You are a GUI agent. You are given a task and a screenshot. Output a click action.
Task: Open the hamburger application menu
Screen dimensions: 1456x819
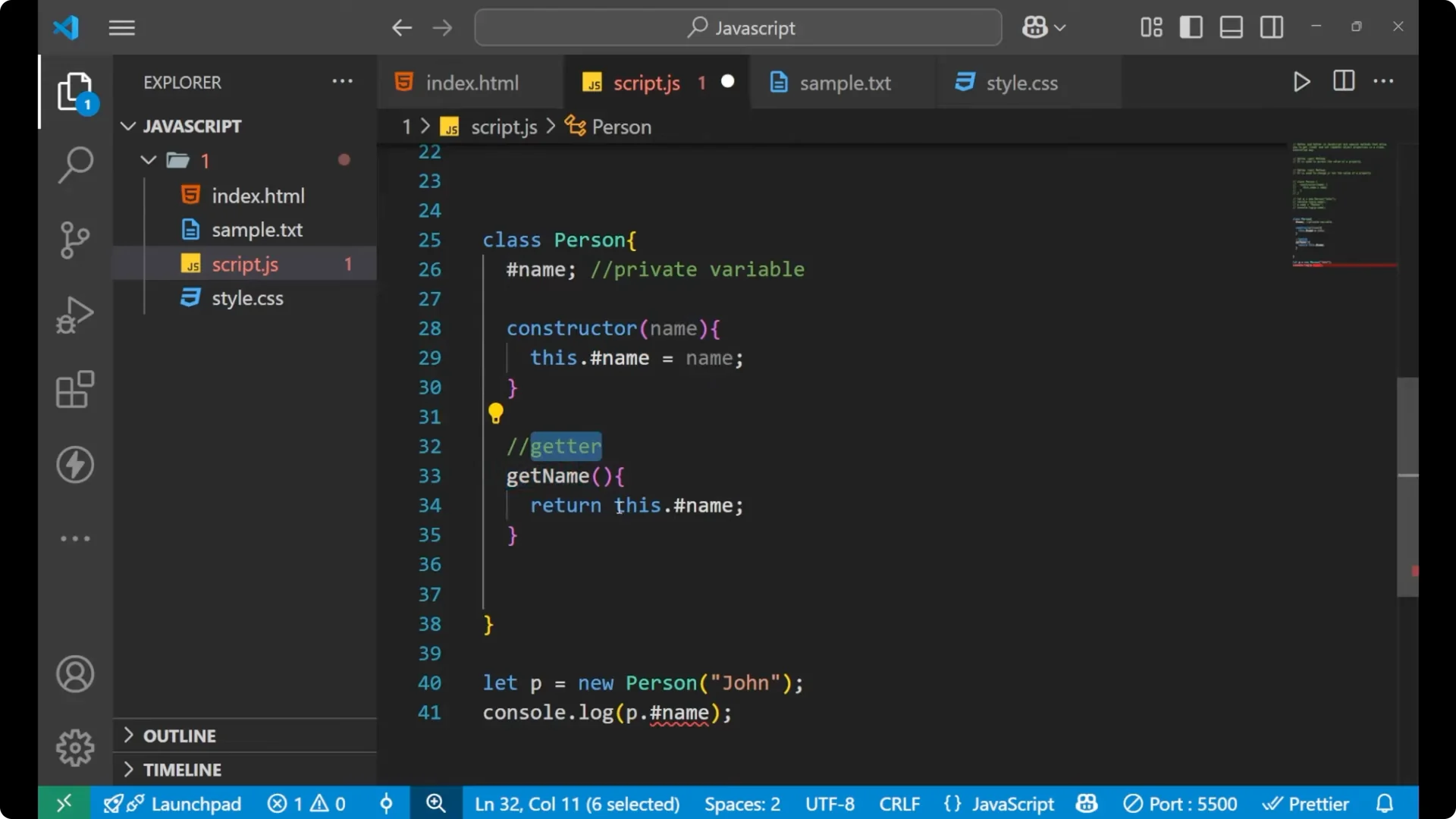[x=121, y=27]
